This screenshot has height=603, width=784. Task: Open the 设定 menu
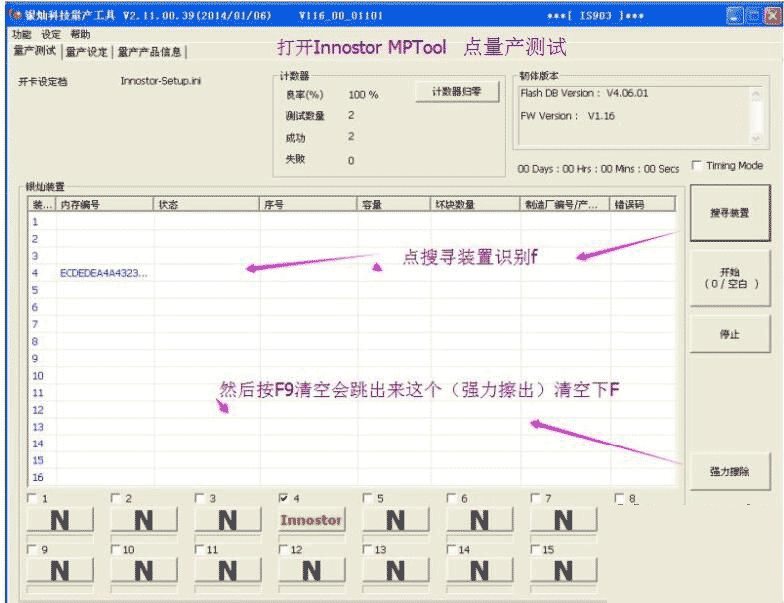[x=51, y=34]
